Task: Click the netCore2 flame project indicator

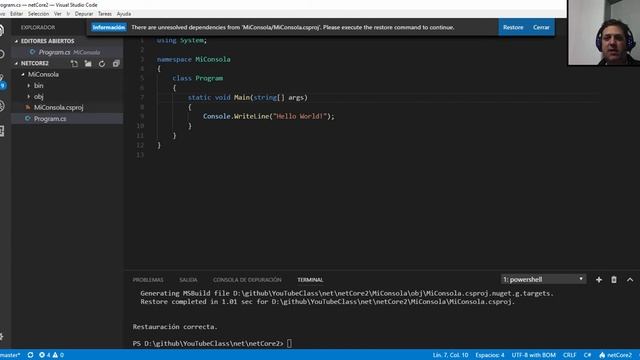Action: pos(615,355)
